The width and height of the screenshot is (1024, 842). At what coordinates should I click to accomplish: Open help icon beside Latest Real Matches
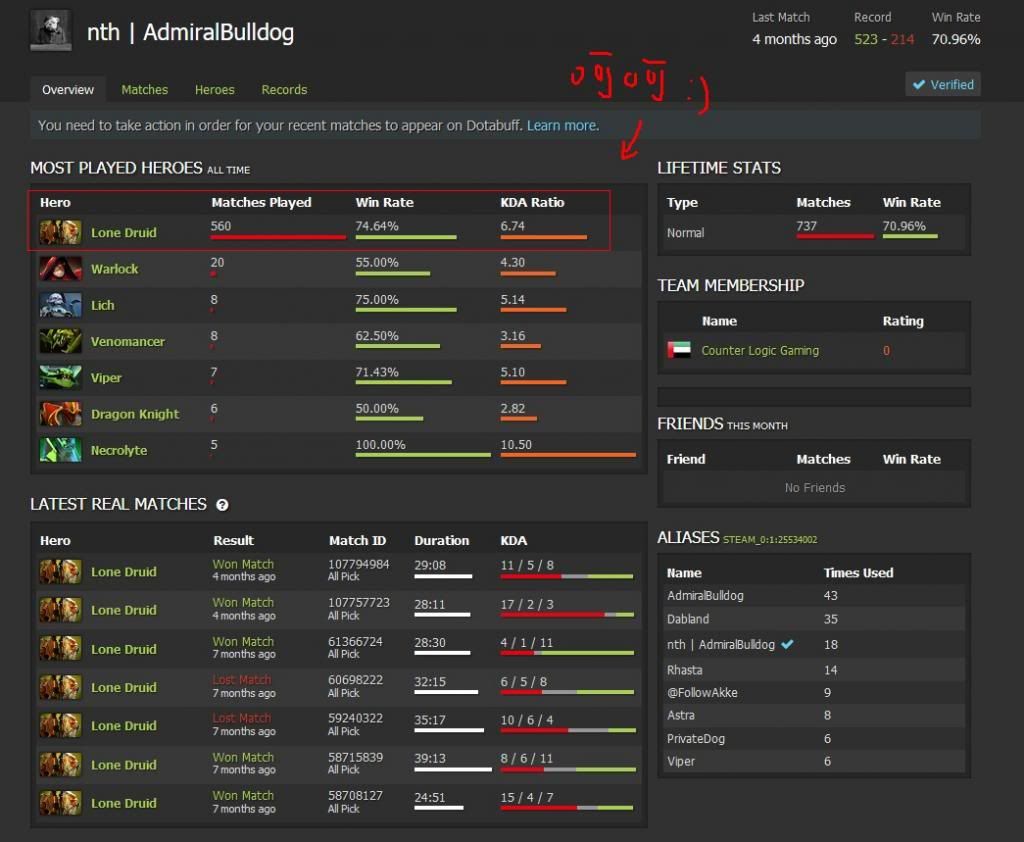click(222, 505)
